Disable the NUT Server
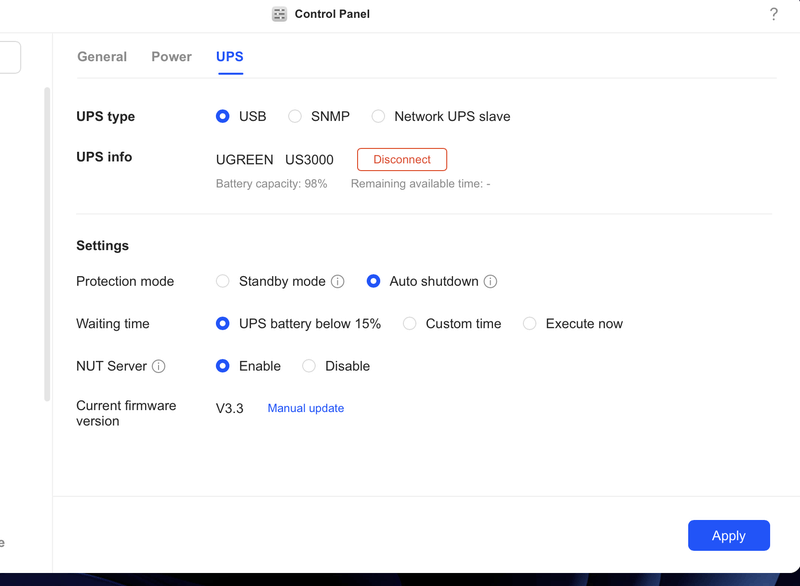 pos(309,367)
